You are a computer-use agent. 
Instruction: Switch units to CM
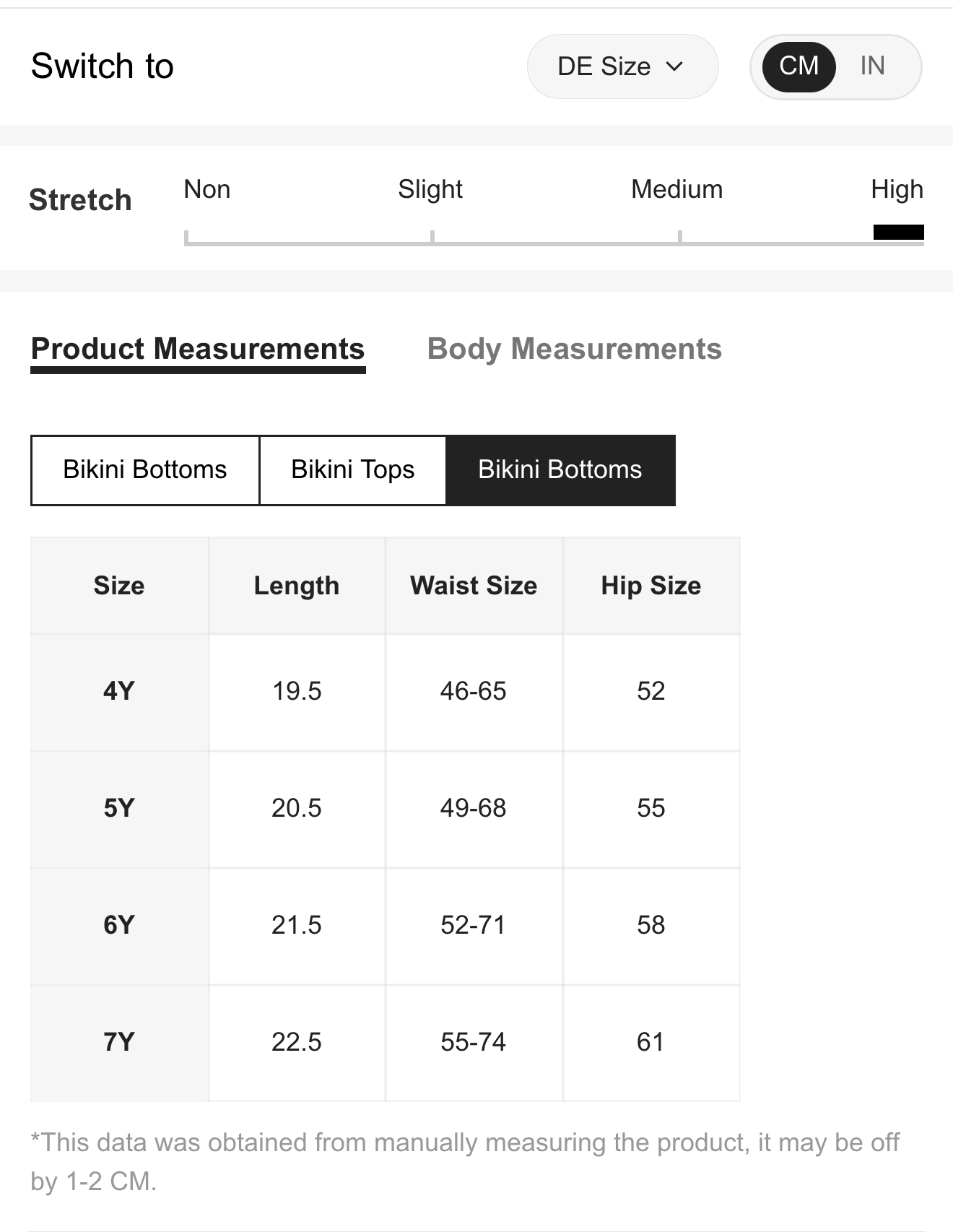tap(799, 66)
